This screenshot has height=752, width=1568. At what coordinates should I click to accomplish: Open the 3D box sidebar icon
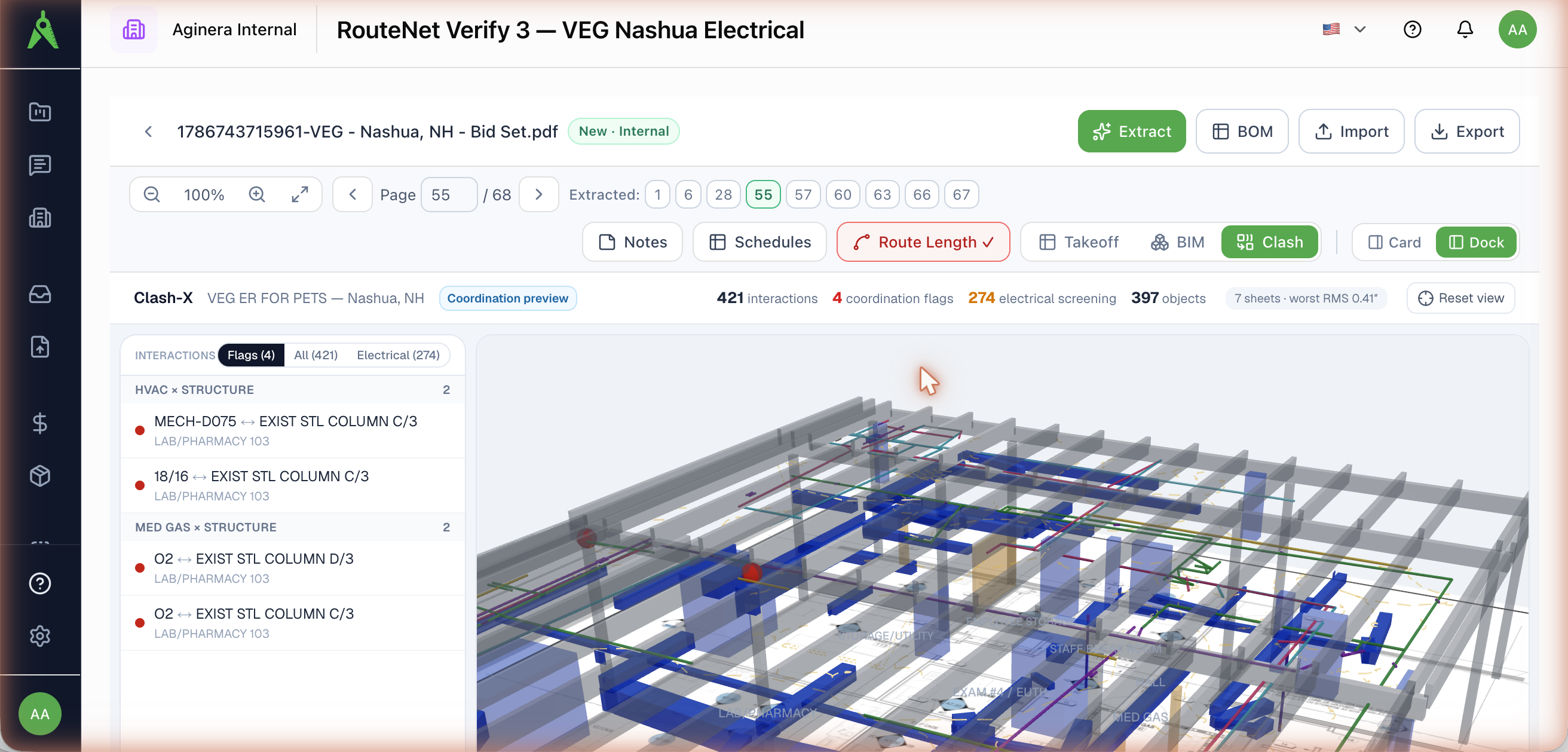coord(40,476)
